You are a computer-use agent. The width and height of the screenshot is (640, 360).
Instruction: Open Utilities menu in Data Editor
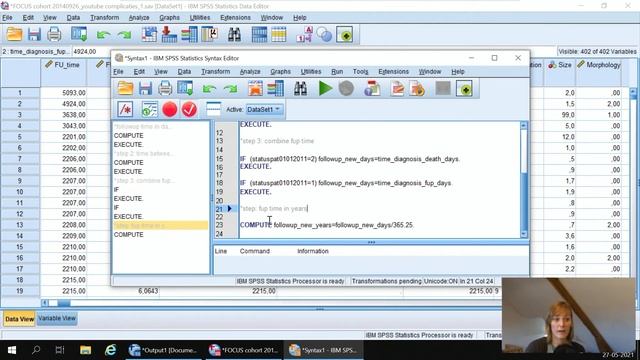200,18
